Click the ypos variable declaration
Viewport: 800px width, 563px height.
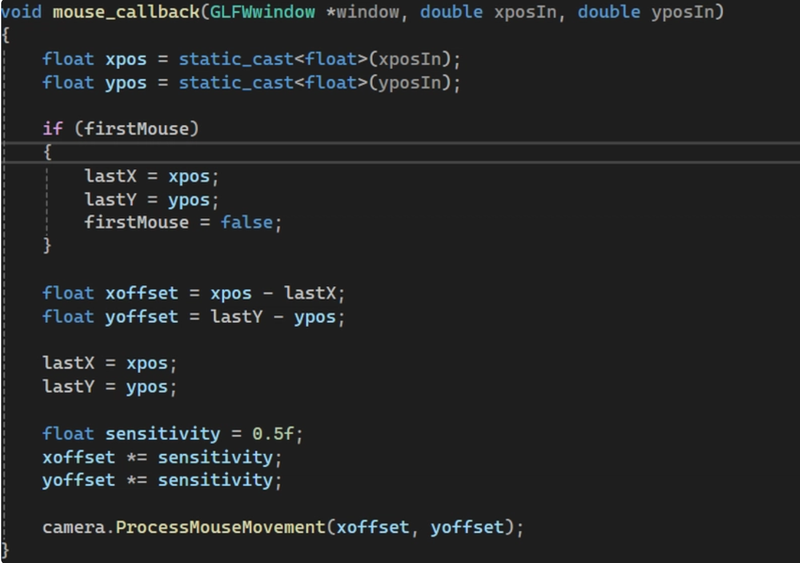(126, 84)
